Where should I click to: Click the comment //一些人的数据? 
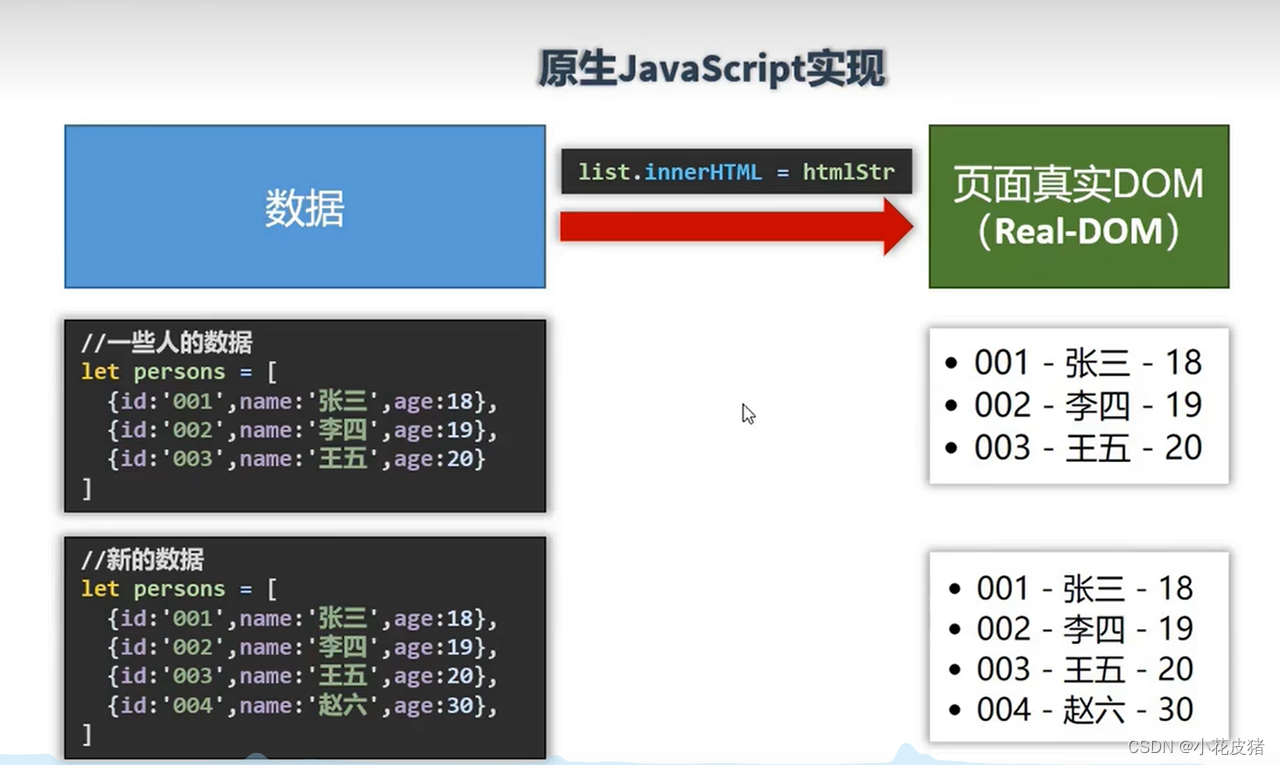point(167,343)
